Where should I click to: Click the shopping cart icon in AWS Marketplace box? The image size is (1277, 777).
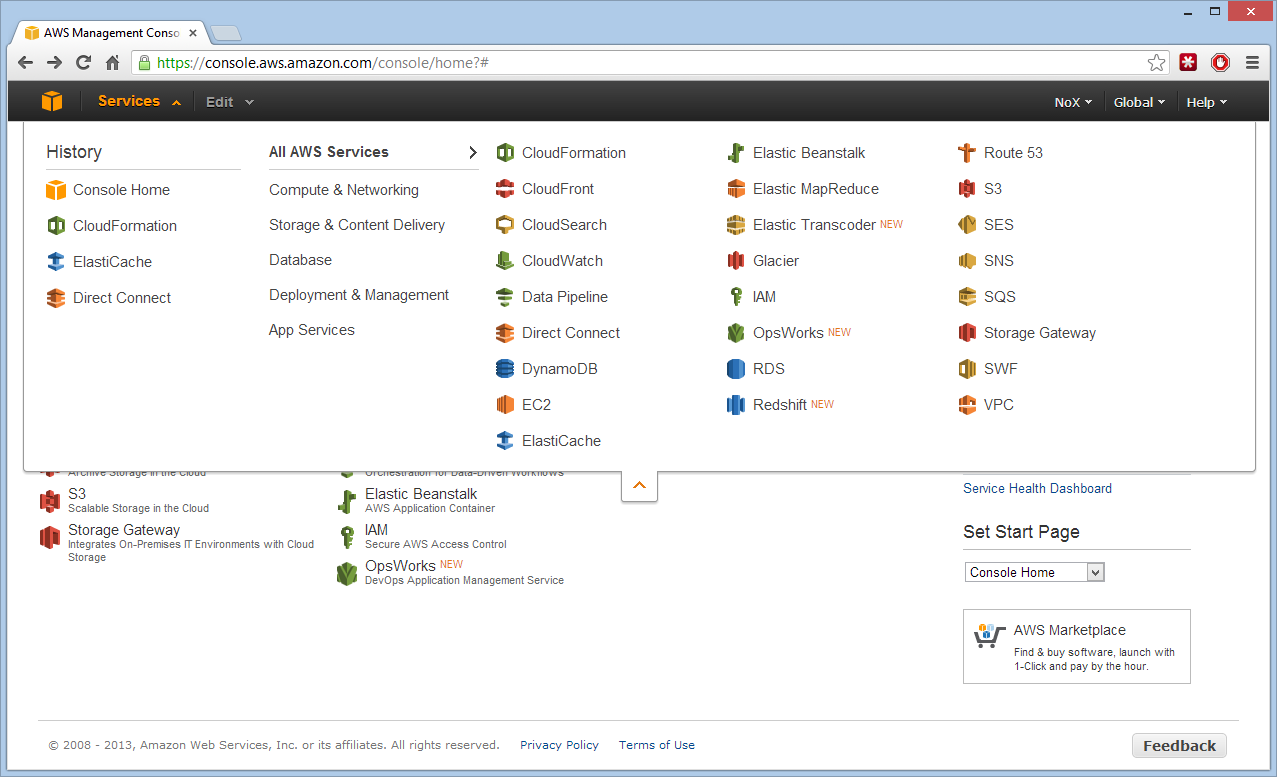point(988,636)
